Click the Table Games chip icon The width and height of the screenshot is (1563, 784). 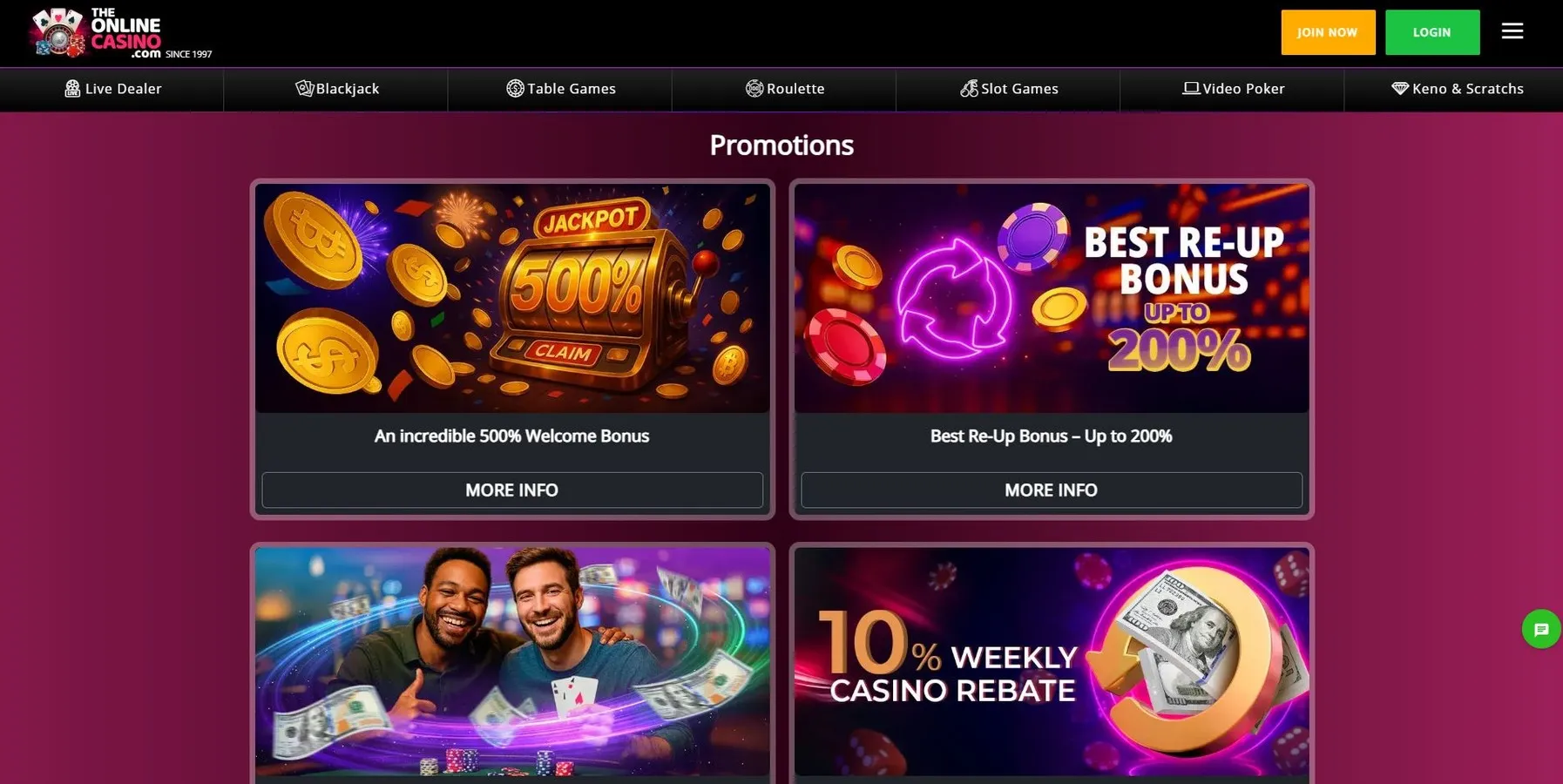(x=515, y=89)
